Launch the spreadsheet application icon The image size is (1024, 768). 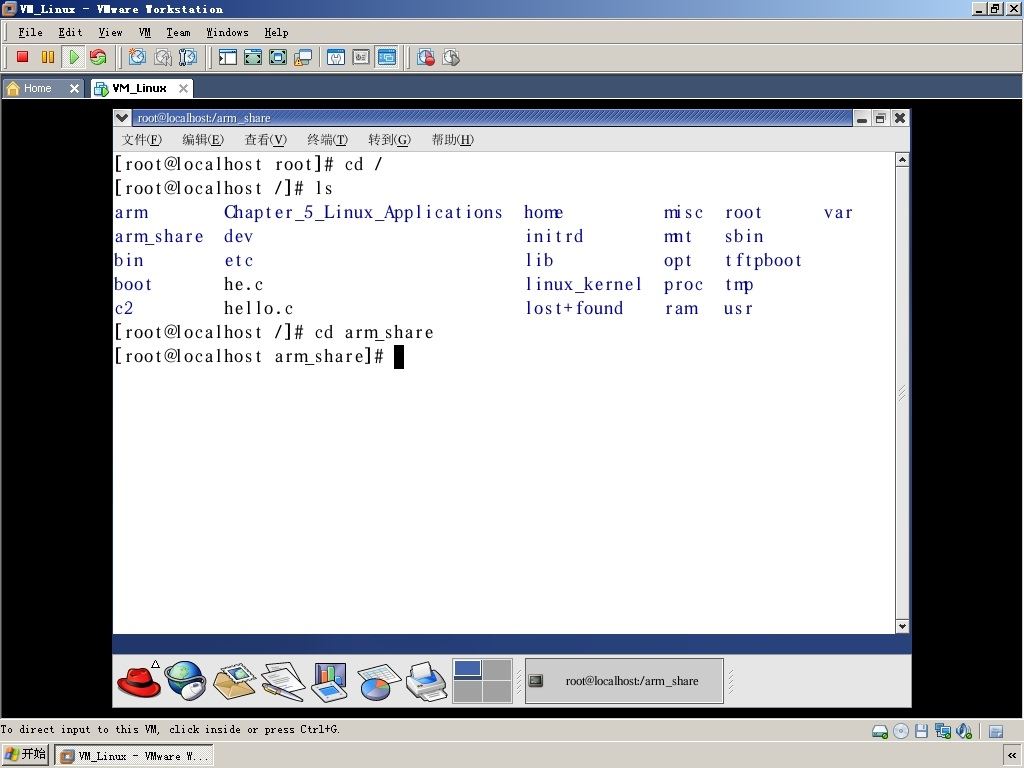tap(378, 681)
